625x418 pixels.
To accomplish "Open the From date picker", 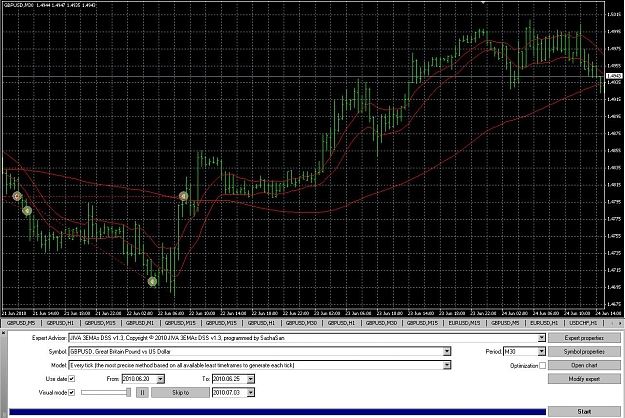I will point(160,379).
